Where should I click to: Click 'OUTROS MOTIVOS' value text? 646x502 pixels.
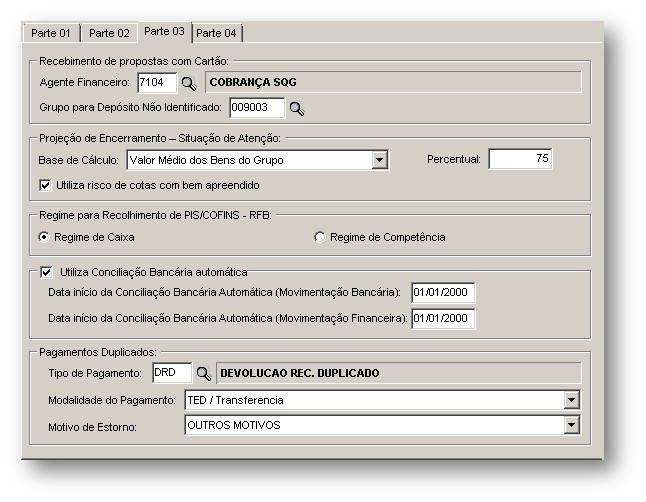234,425
